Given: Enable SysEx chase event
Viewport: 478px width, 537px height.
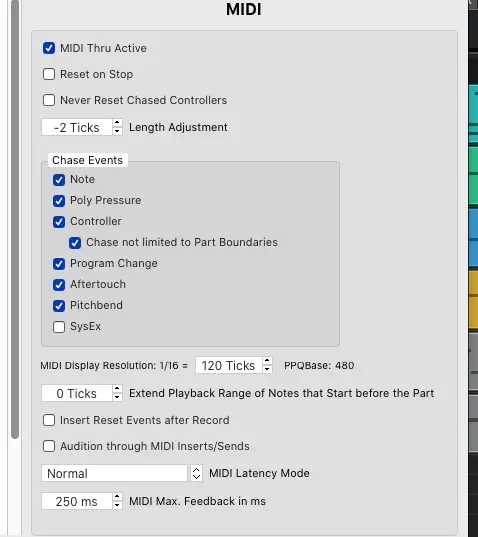Looking at the screenshot, I should click(59, 327).
